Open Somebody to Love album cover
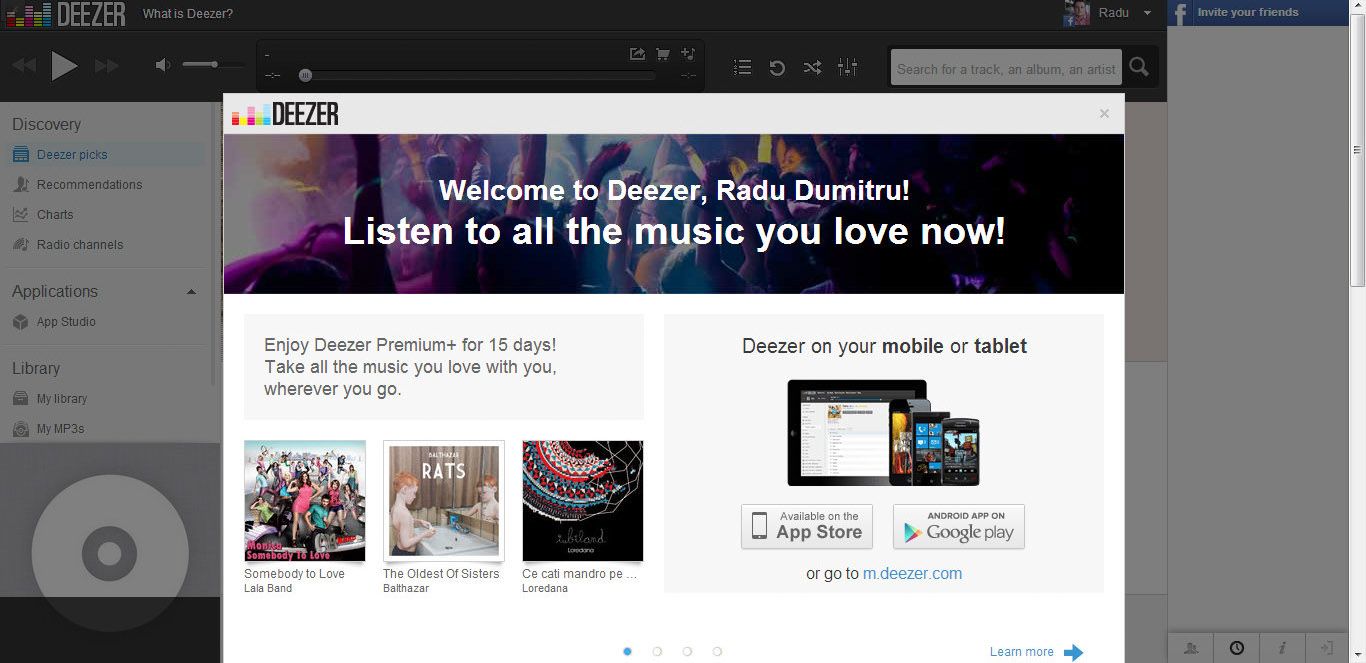 tap(305, 501)
